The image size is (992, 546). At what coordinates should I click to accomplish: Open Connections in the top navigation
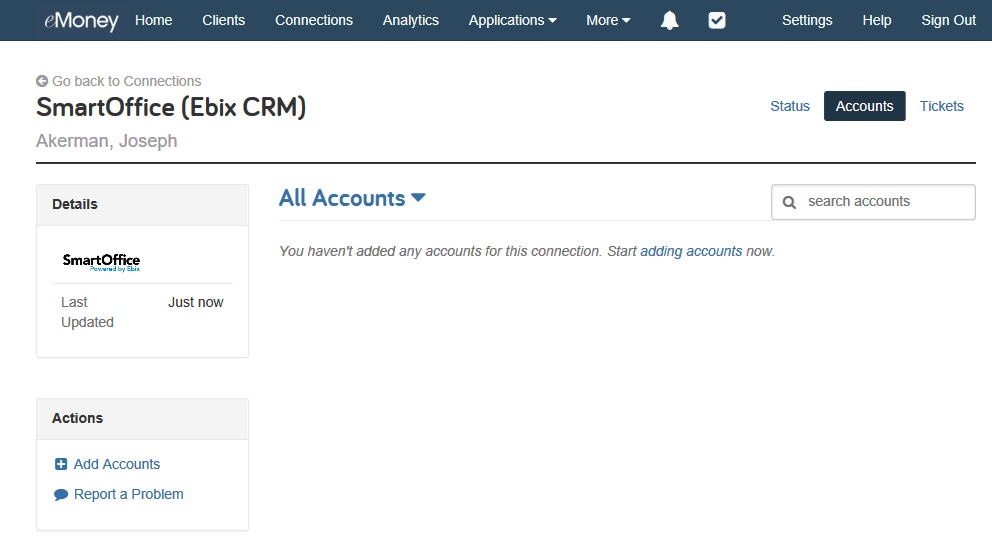314,20
